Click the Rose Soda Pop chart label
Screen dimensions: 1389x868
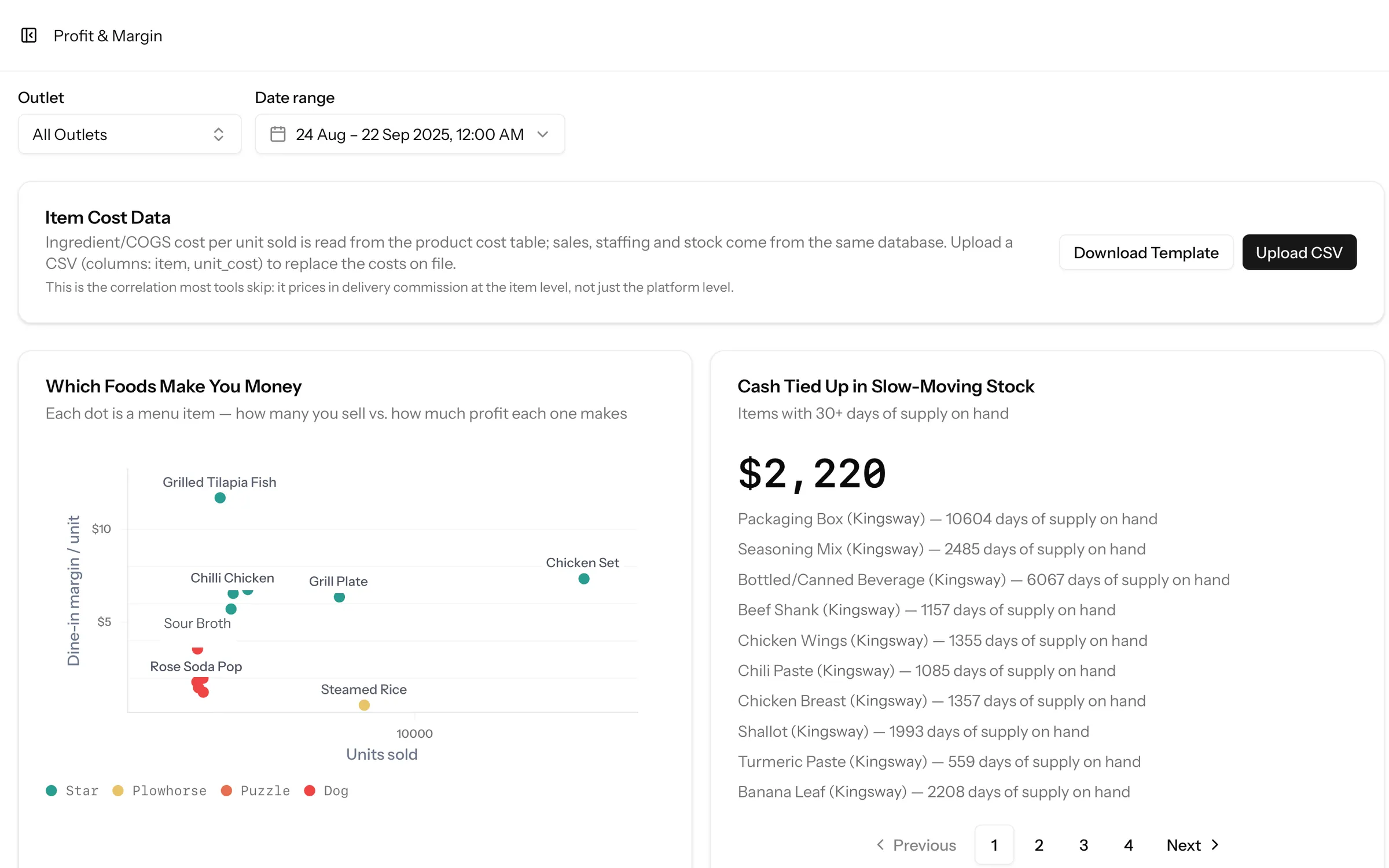click(x=196, y=666)
